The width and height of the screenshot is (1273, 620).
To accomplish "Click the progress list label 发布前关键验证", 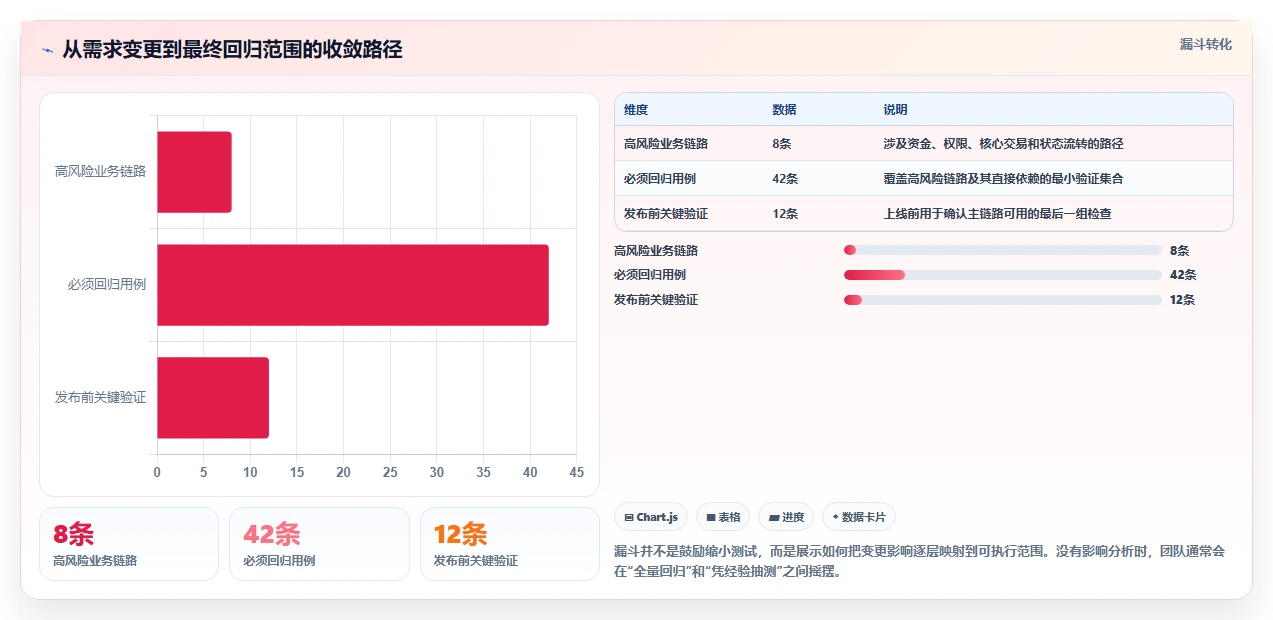I will [656, 299].
